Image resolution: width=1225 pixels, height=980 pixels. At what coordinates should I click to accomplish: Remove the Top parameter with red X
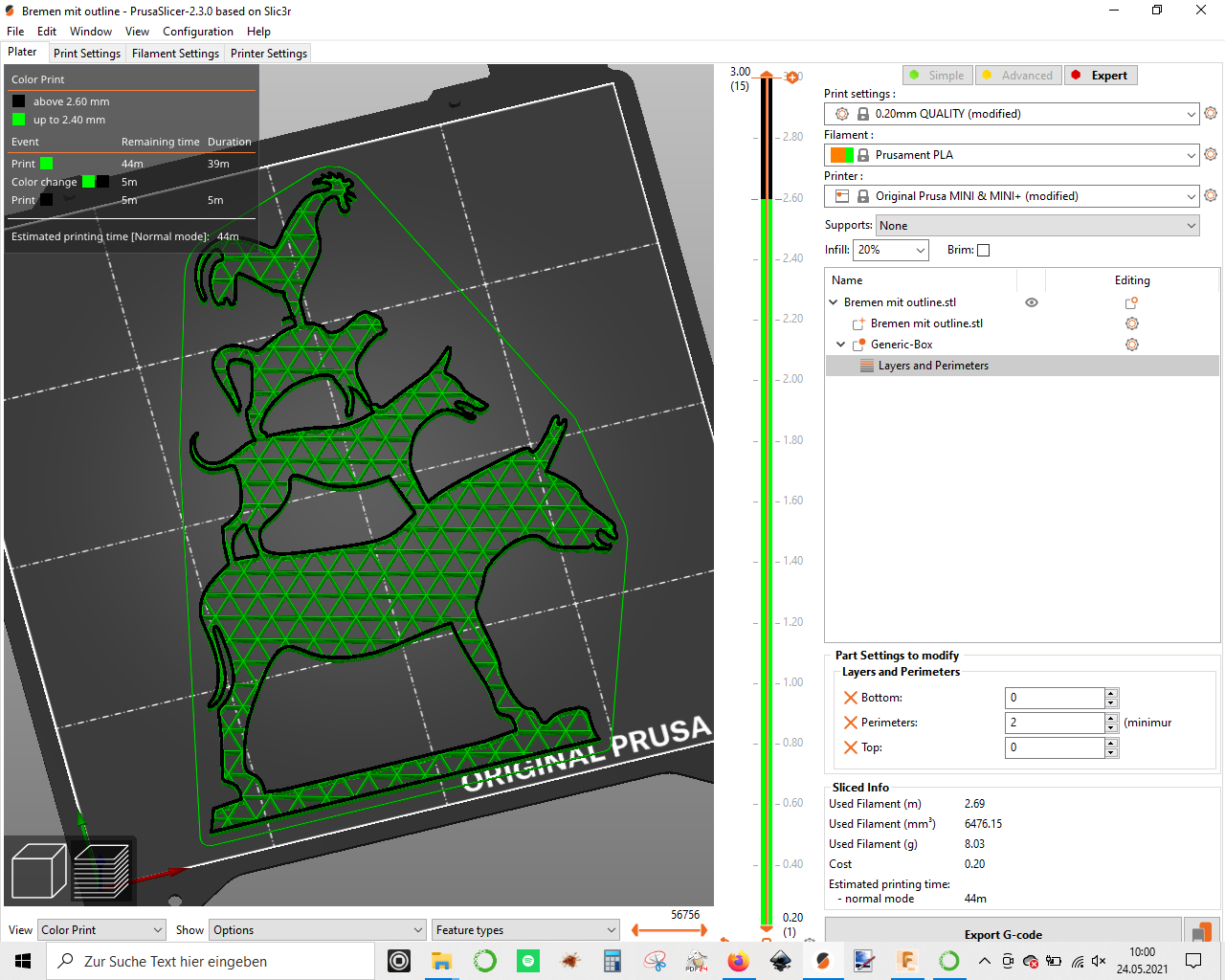(x=851, y=747)
